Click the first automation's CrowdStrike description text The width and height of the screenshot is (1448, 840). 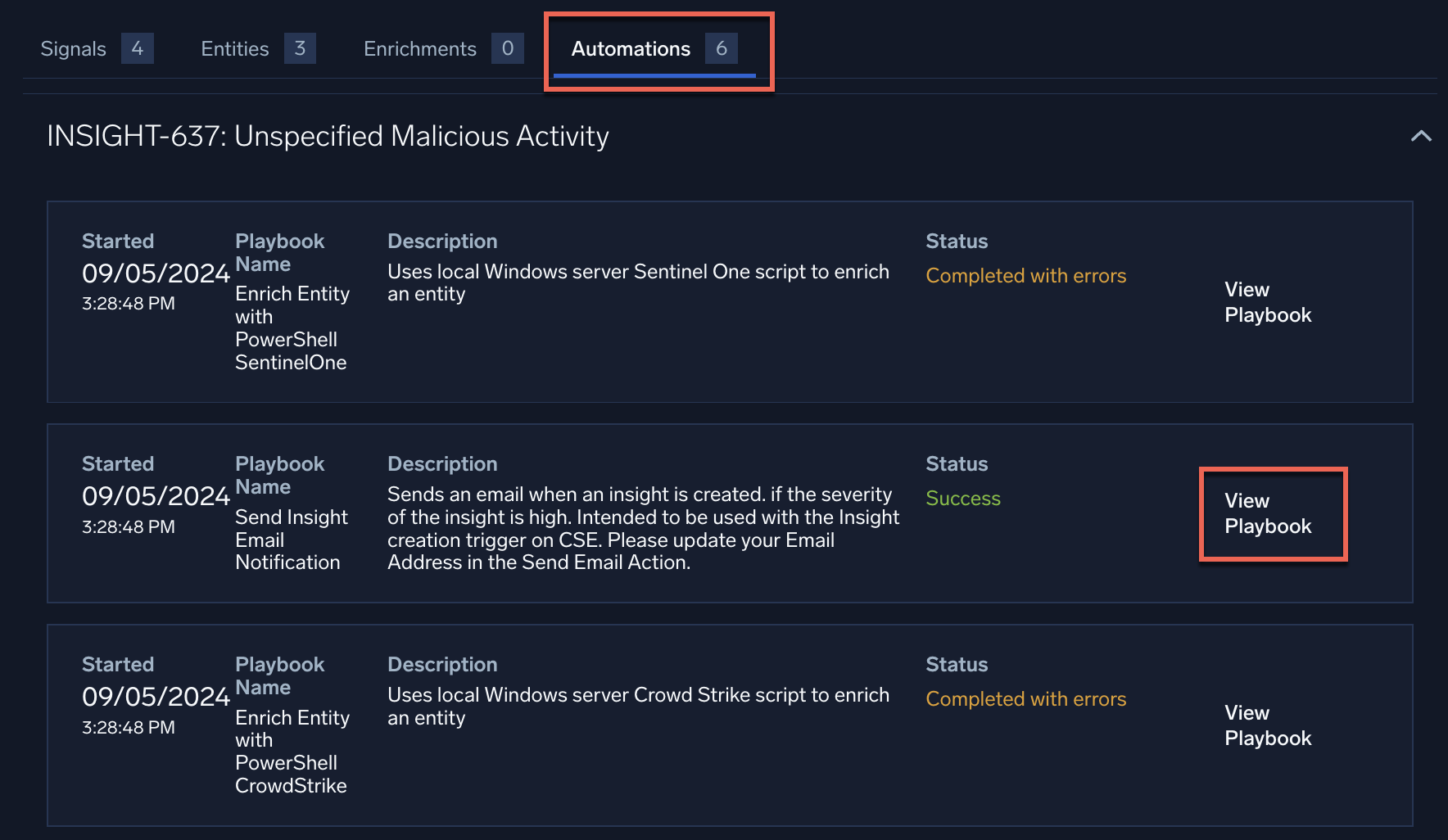(x=639, y=706)
